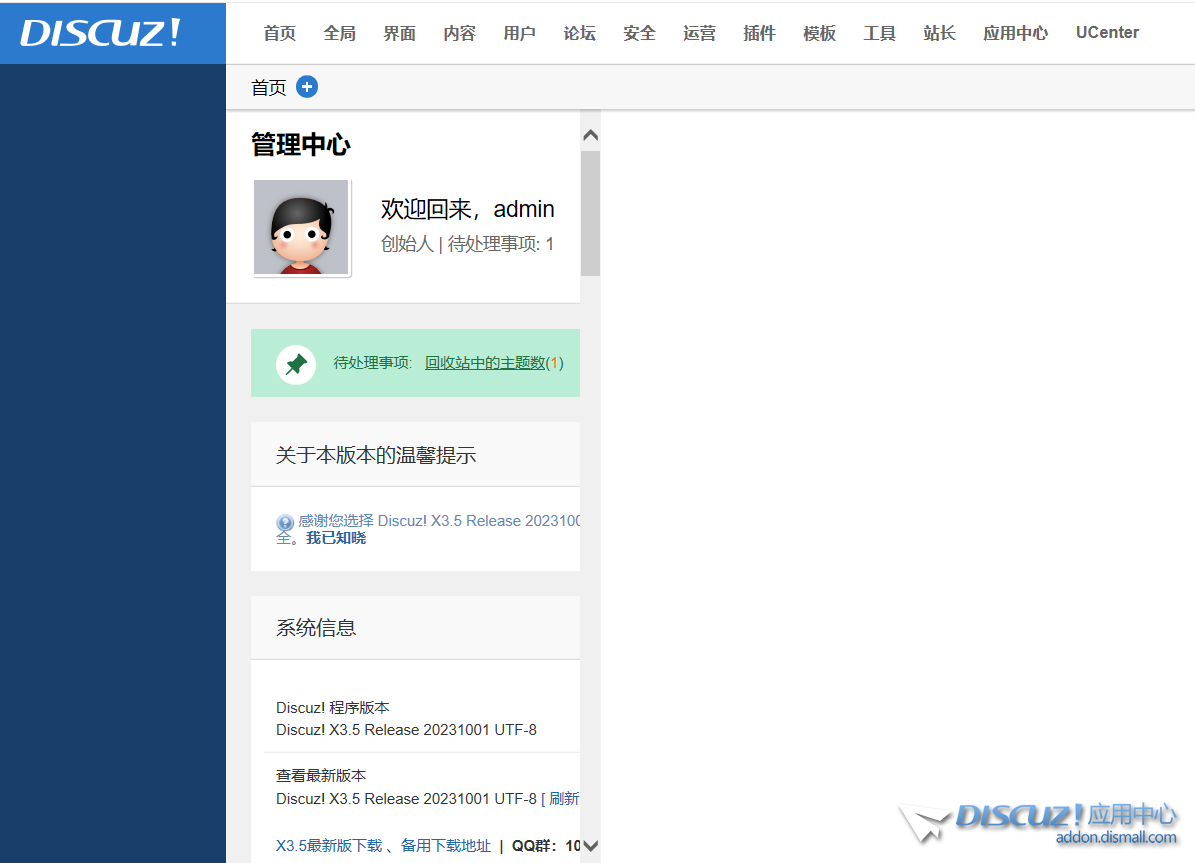The image size is (1195, 863).
Task: Open the 全局 menu
Action: (340, 33)
